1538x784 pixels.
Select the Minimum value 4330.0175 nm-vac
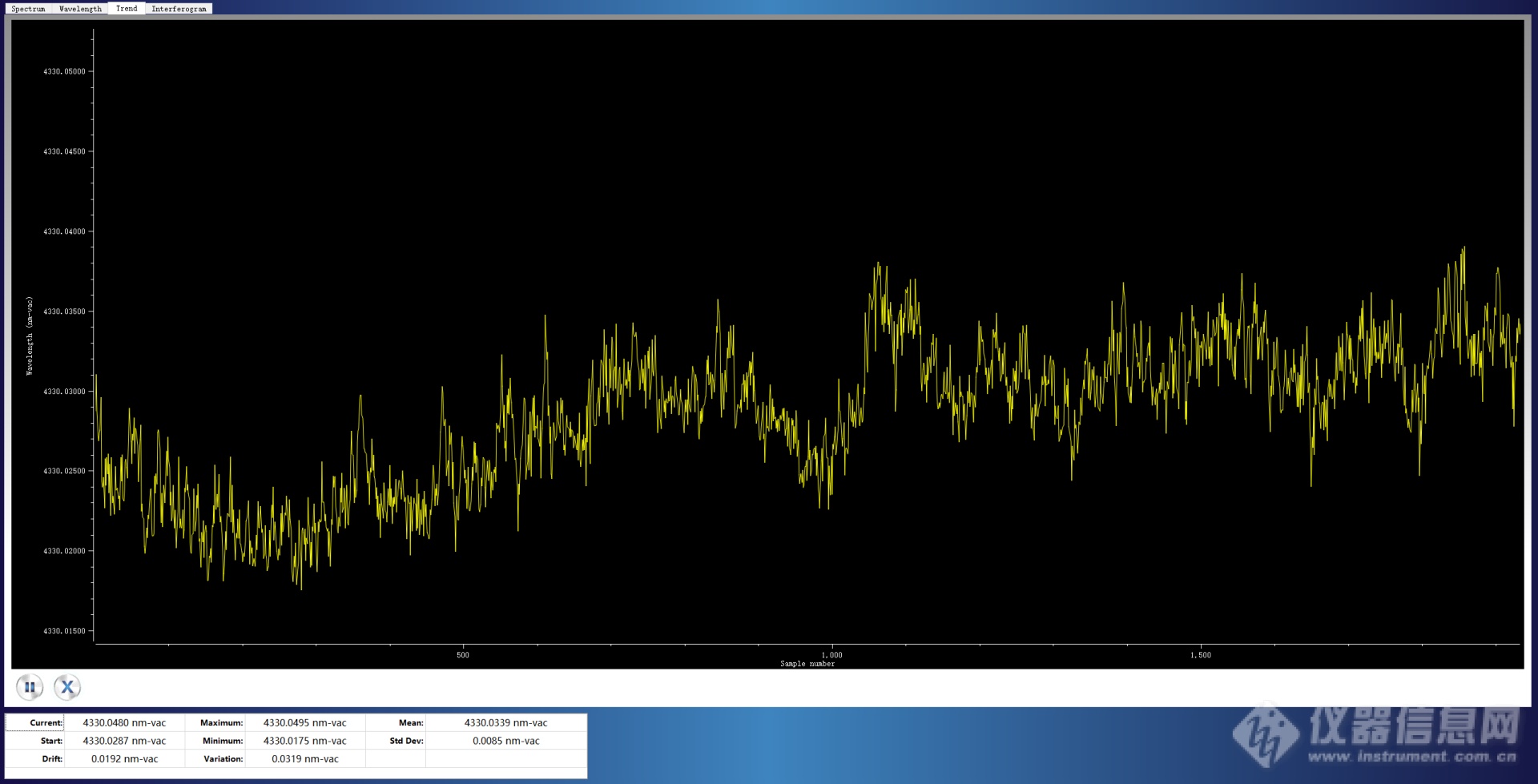click(305, 741)
